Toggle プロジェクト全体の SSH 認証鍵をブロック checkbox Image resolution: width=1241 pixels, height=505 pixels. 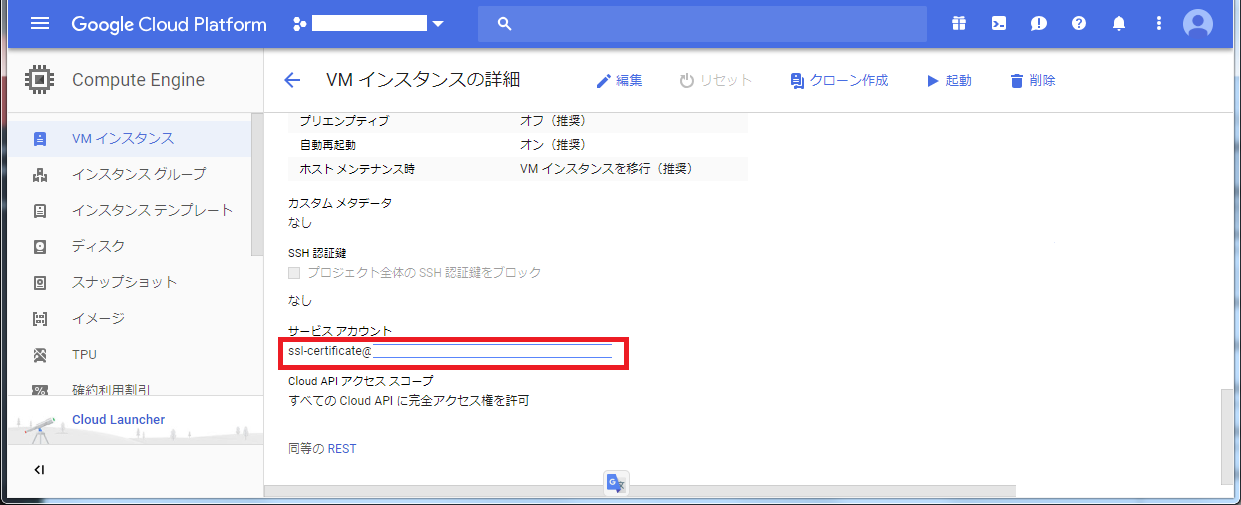pos(294,272)
